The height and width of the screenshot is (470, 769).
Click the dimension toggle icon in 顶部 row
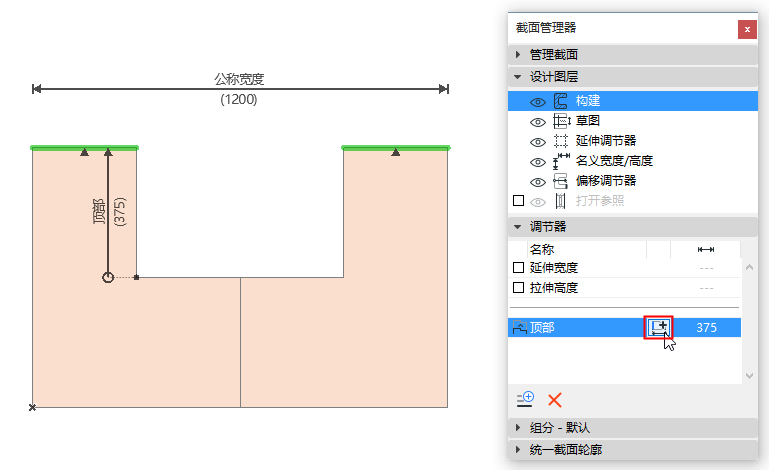pyautogui.click(x=658, y=327)
